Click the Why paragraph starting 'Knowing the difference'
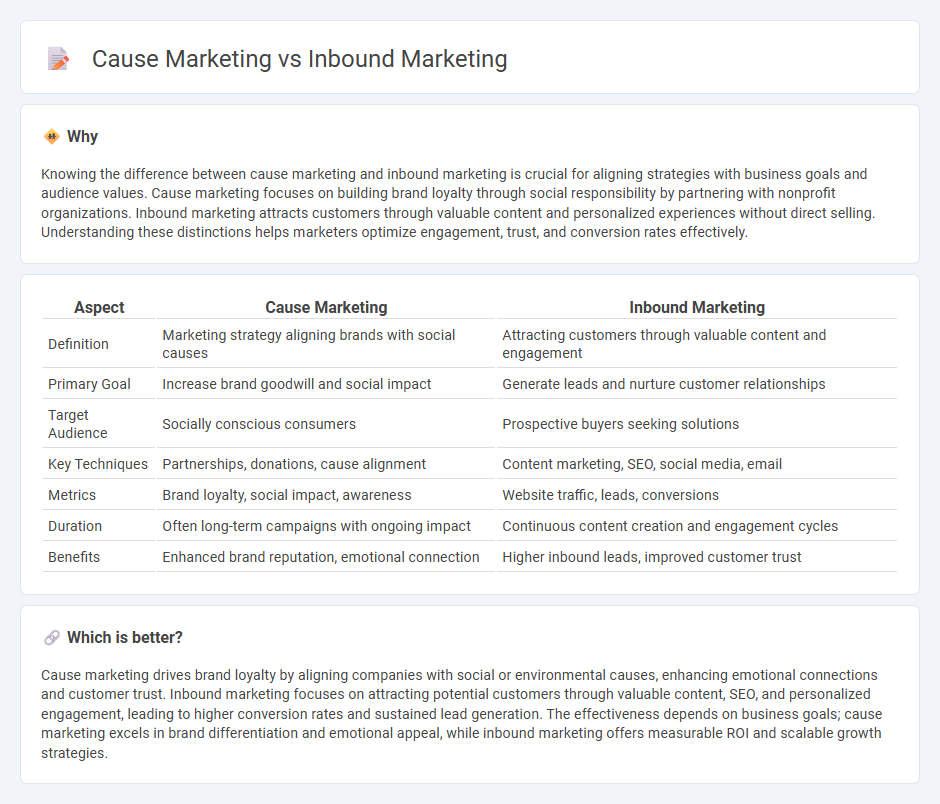Image resolution: width=940 pixels, height=804 pixels. (458, 203)
